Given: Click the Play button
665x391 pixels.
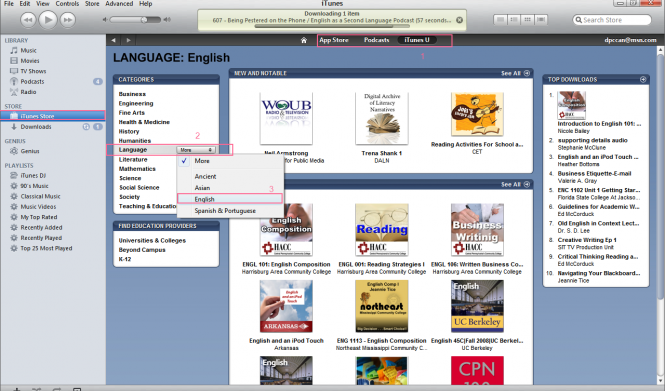Looking at the screenshot, I should point(48,20).
